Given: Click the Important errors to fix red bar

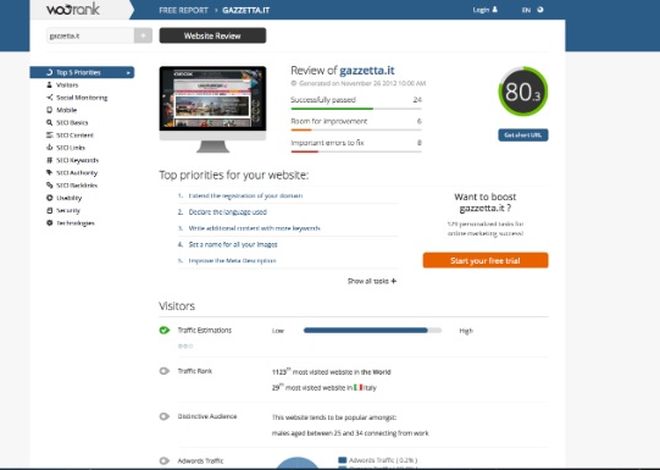Looking at the screenshot, I should [x=305, y=151].
